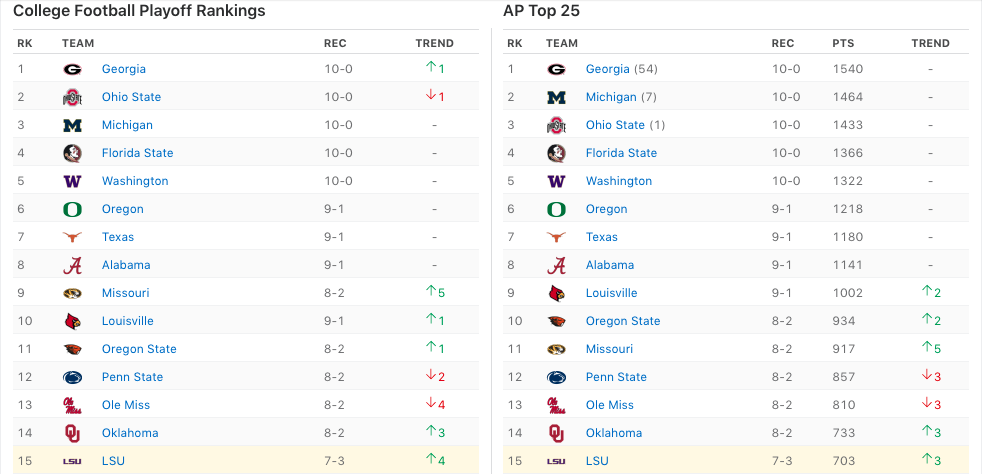The width and height of the screenshot is (982, 474).
Task: Open Missouri team link in AP Top 25
Action: 609,349
